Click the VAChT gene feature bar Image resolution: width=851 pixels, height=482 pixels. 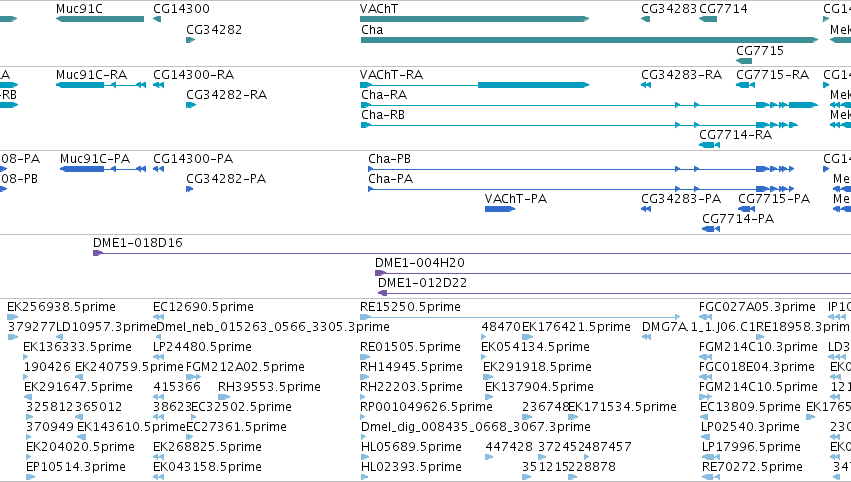[474, 19]
